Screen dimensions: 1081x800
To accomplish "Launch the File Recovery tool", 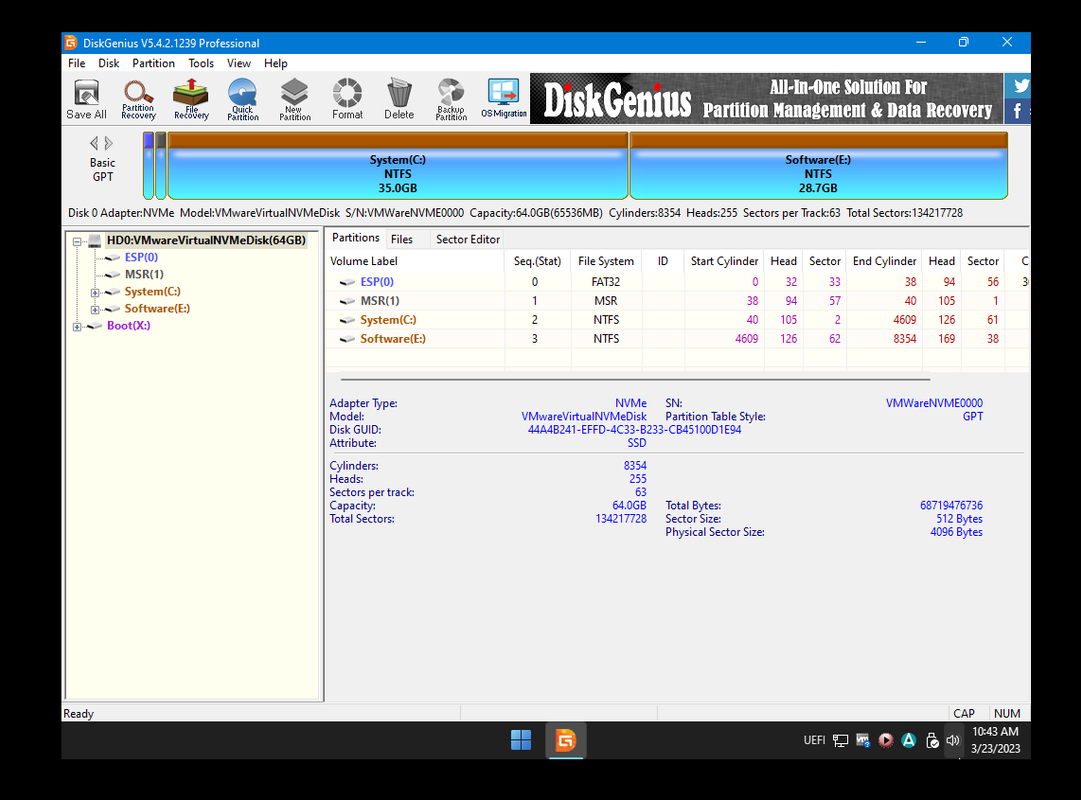I will click(191, 99).
